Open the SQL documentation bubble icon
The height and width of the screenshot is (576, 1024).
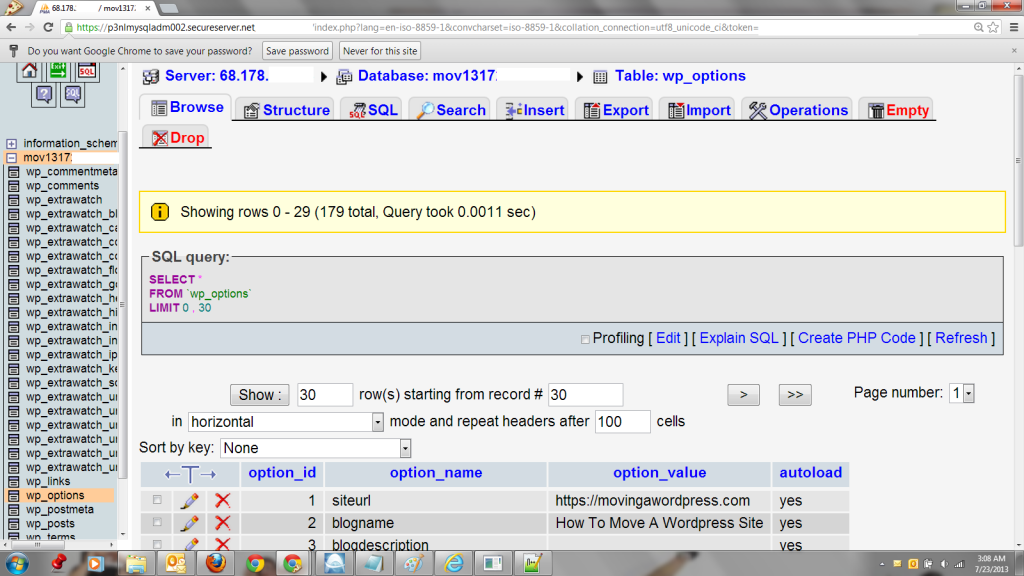coord(72,95)
